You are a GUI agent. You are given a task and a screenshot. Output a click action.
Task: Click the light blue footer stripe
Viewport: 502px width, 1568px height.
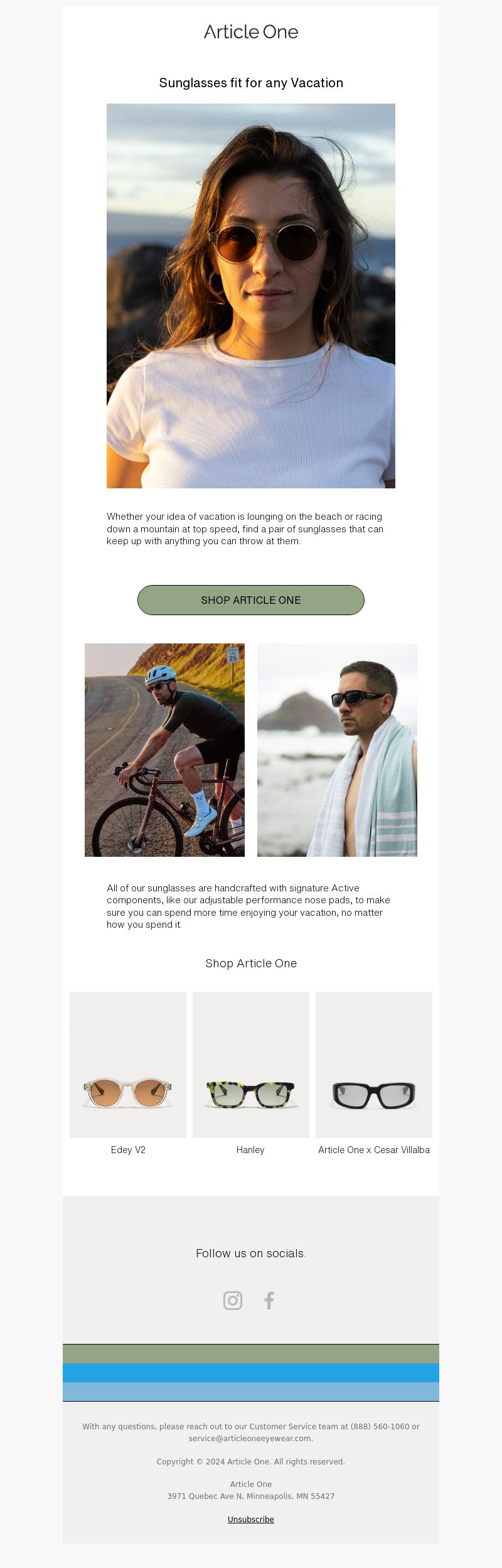[251, 1392]
